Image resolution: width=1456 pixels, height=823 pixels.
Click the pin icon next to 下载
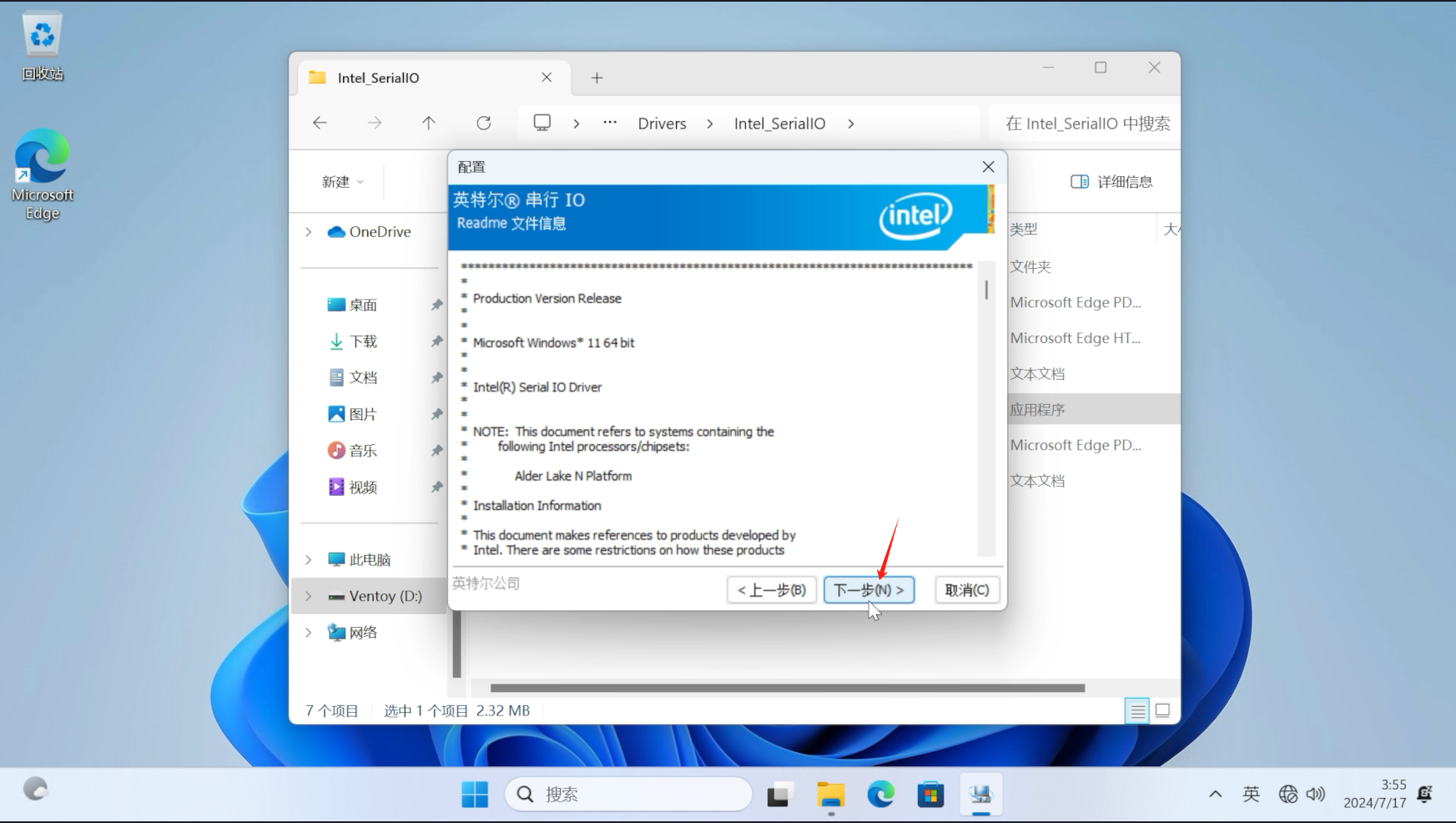(x=436, y=341)
